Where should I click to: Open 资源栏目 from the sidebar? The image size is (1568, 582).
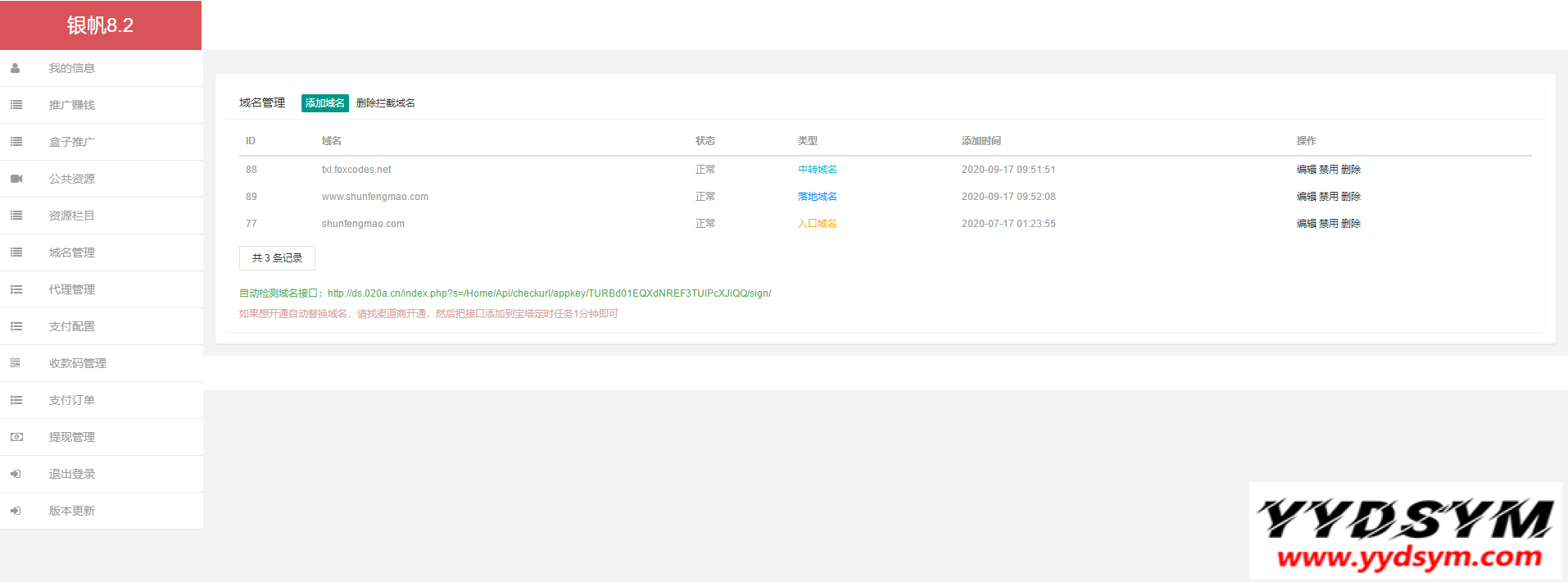[72, 216]
